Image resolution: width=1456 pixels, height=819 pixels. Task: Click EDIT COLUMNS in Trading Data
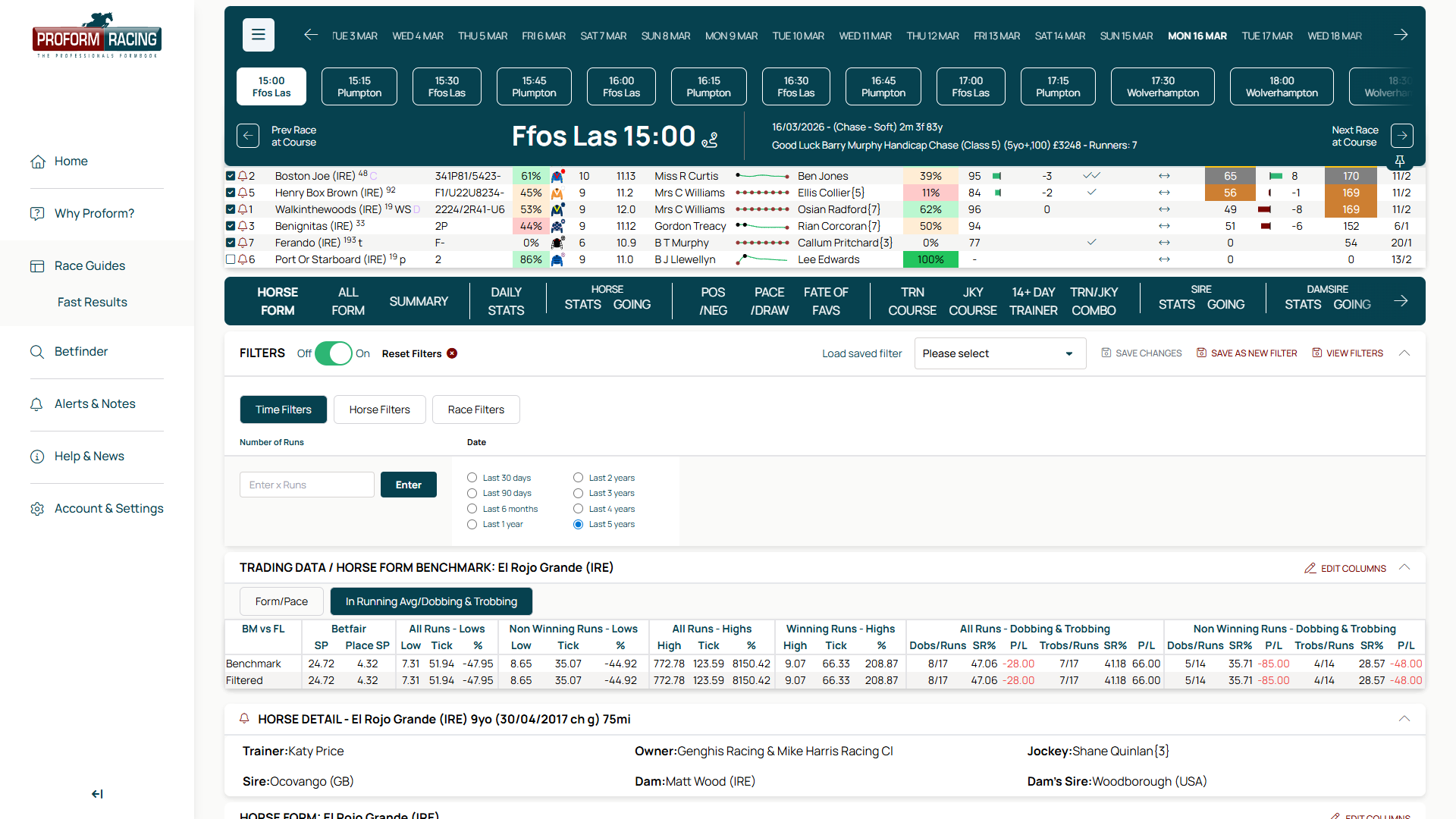tap(1345, 568)
